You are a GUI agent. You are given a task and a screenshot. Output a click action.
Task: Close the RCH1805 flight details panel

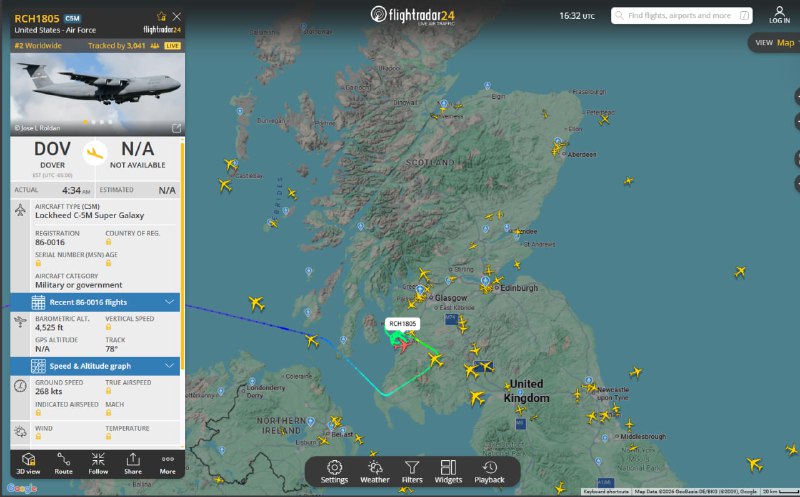[x=177, y=17]
